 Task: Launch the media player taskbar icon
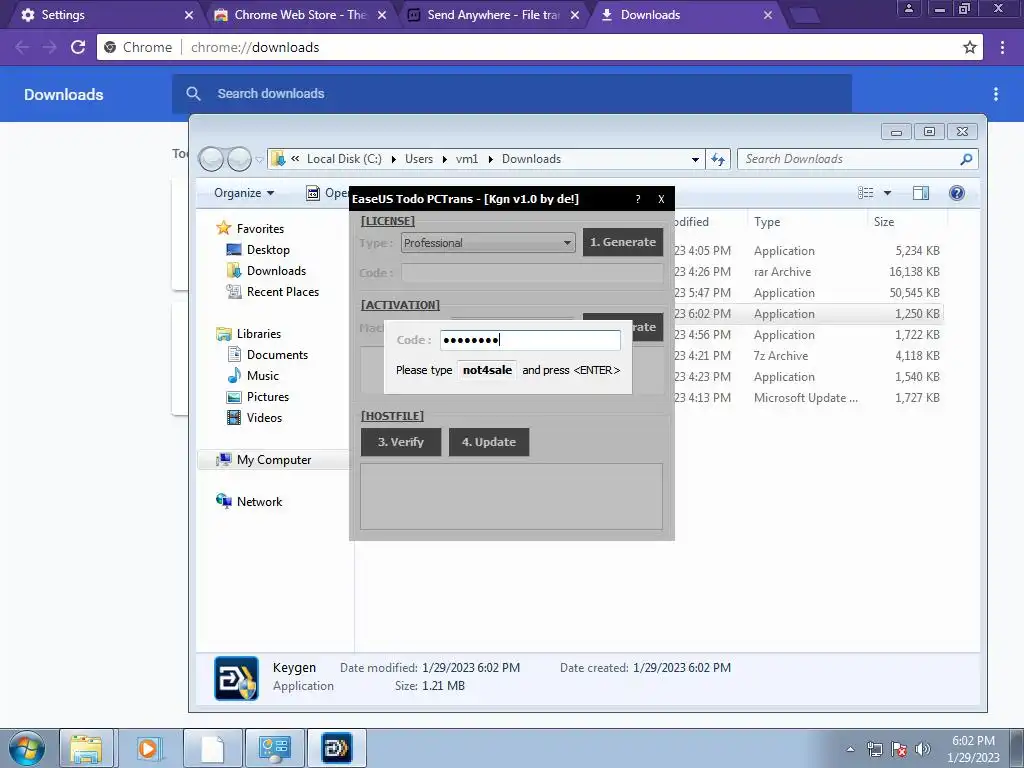point(148,748)
